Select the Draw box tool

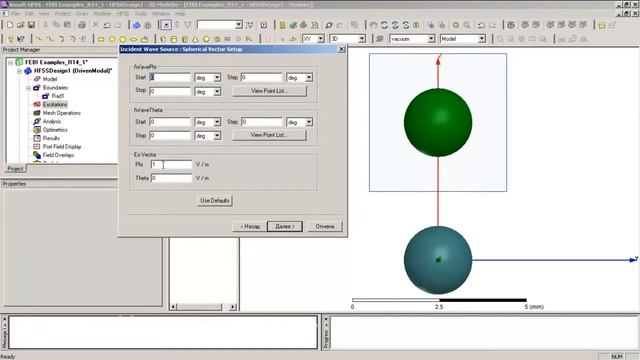(x=163, y=39)
